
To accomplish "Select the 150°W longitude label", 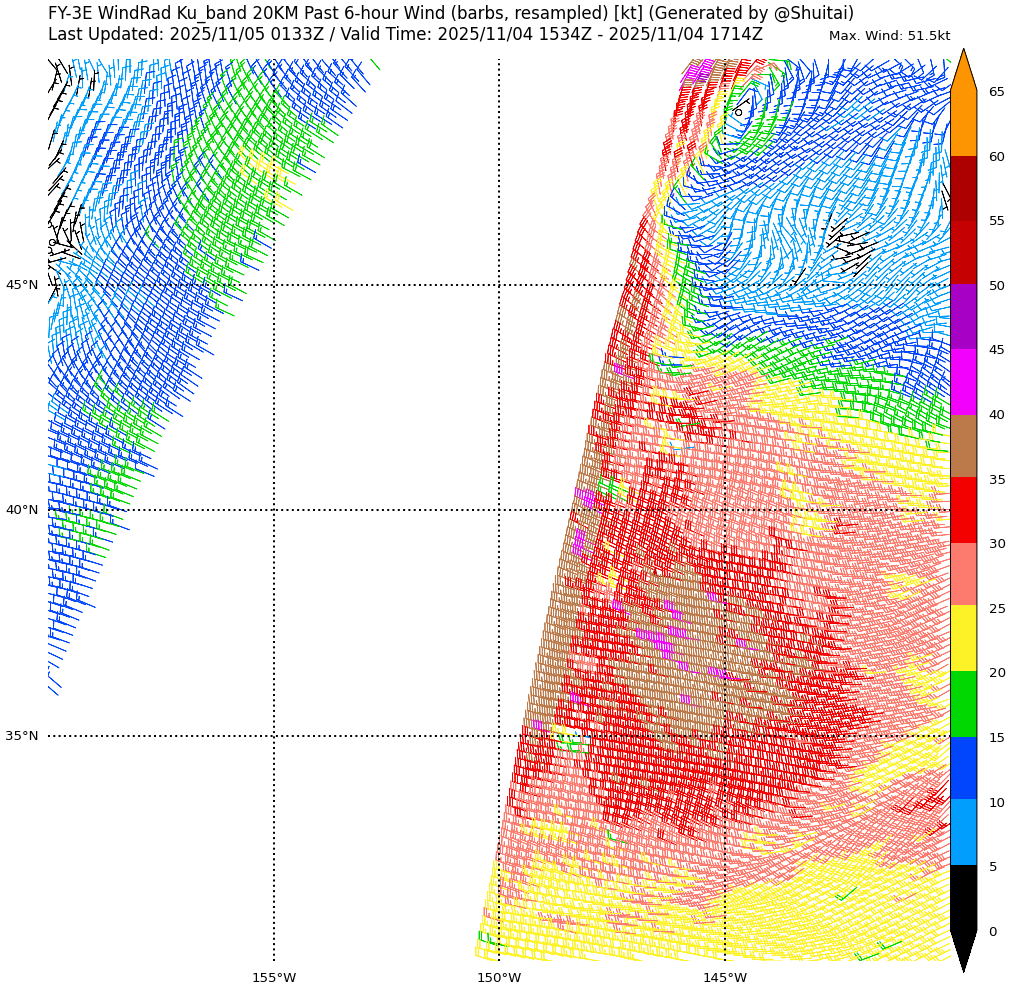I will click(x=499, y=977).
